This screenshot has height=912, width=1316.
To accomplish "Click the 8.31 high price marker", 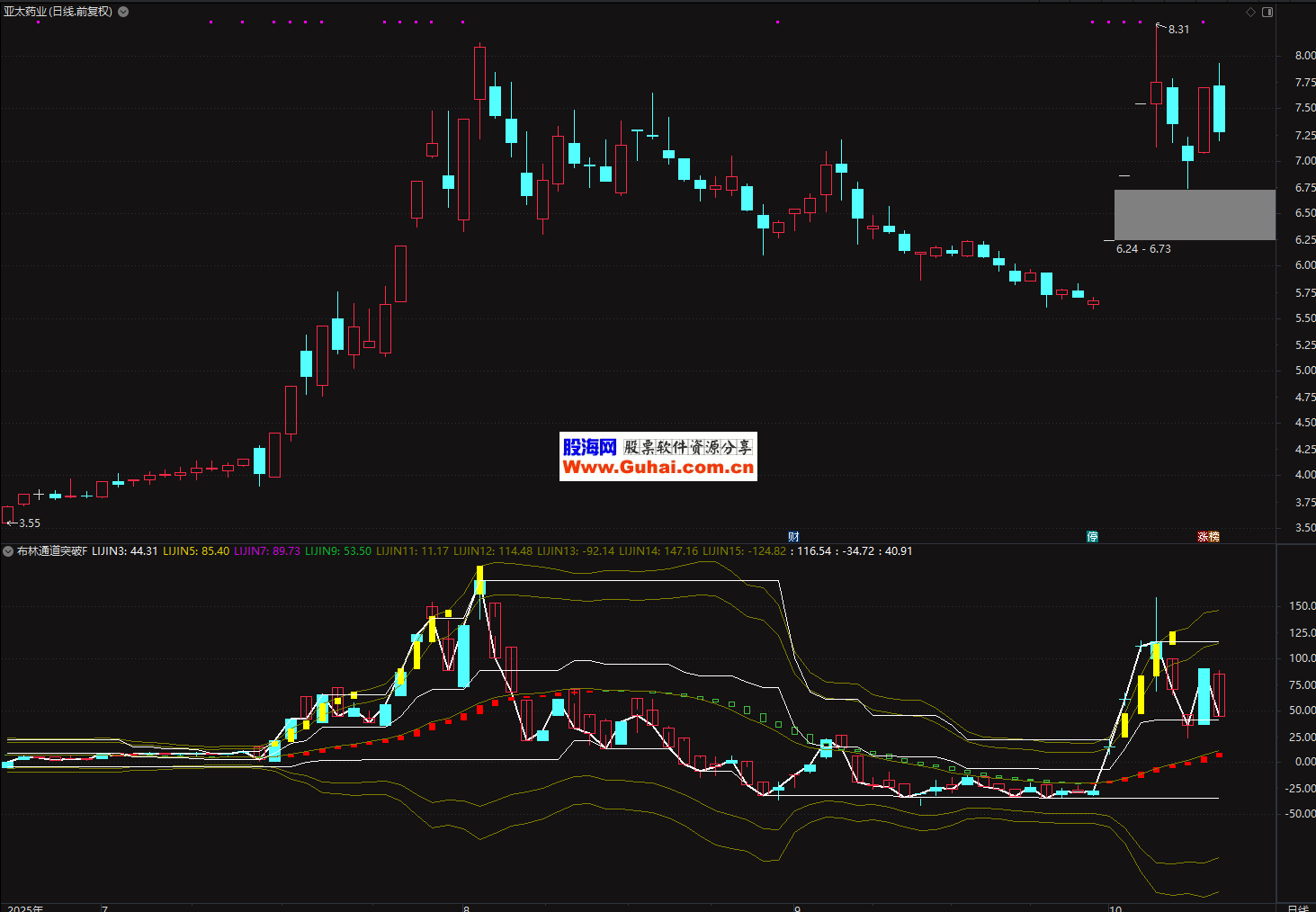I will [x=1177, y=30].
